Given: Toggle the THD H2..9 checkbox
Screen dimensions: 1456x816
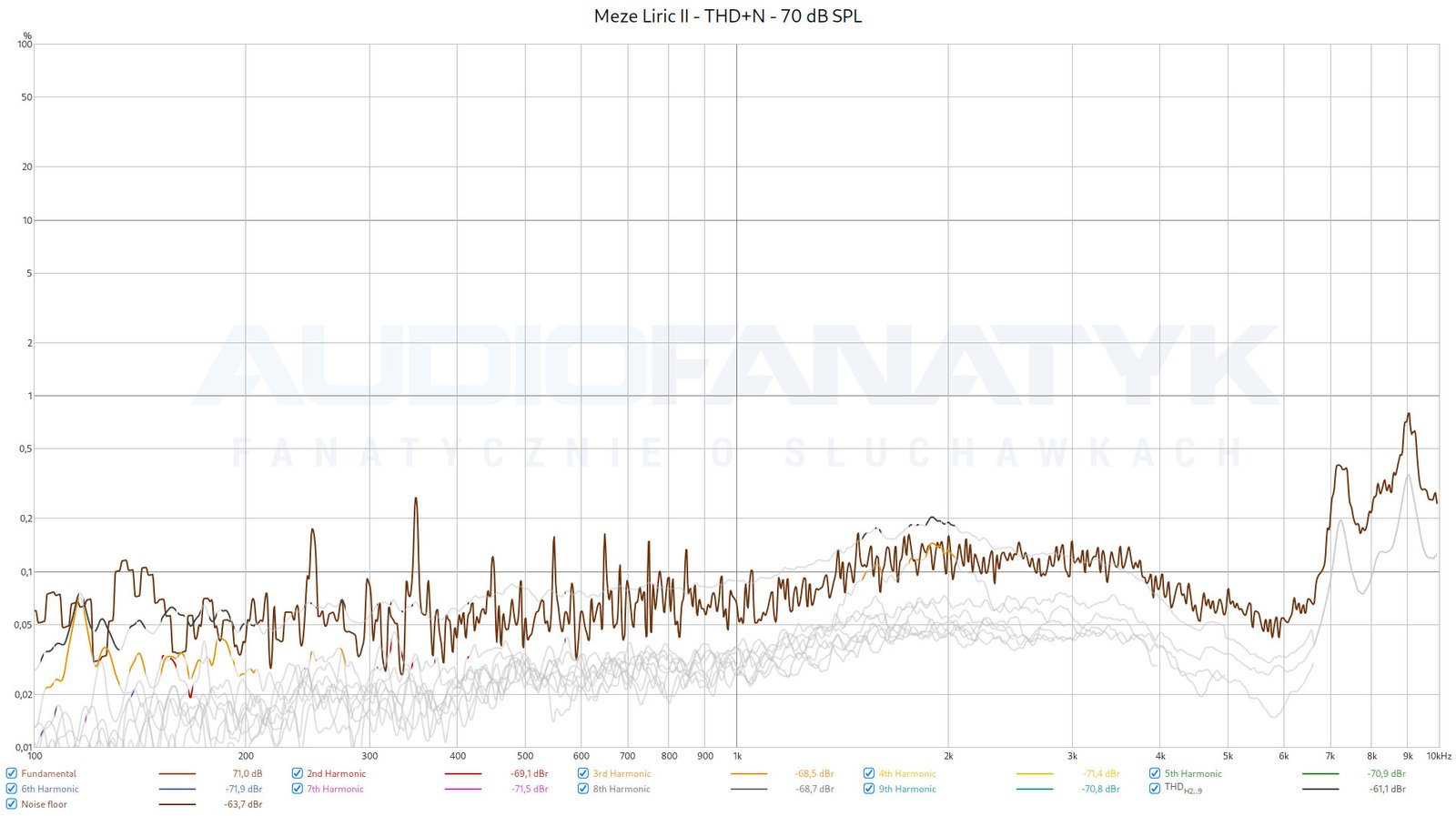Looking at the screenshot, I should (x=1155, y=789).
